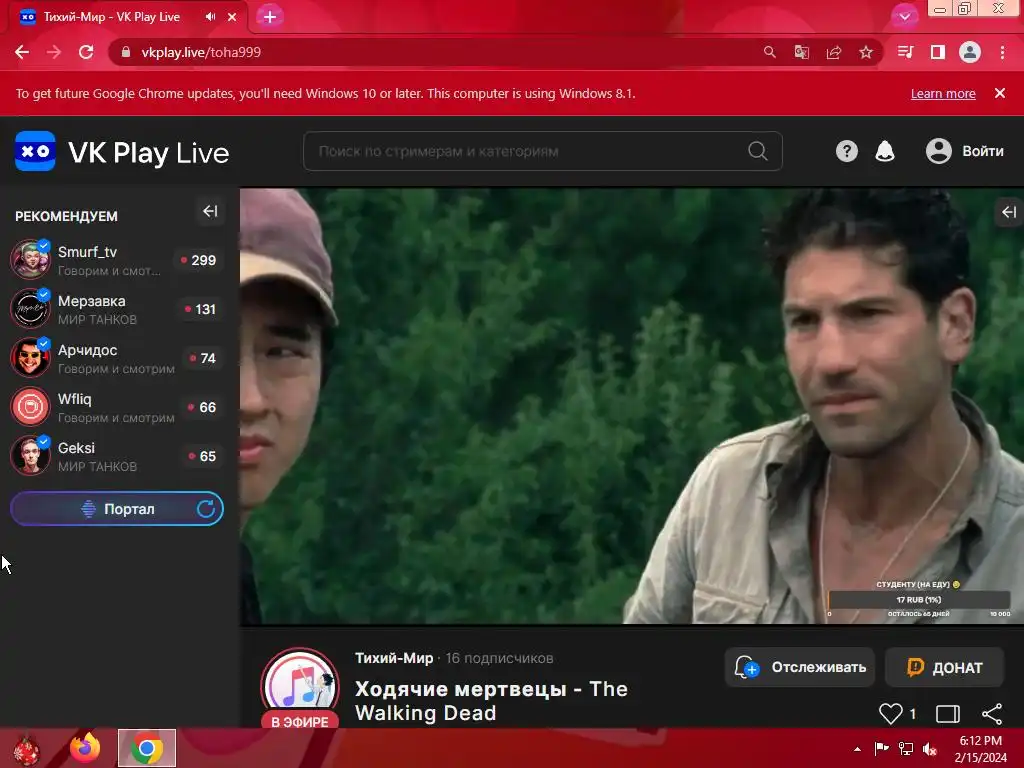Click the VK Play Live logo icon
The height and width of the screenshot is (768, 1024).
pos(35,152)
